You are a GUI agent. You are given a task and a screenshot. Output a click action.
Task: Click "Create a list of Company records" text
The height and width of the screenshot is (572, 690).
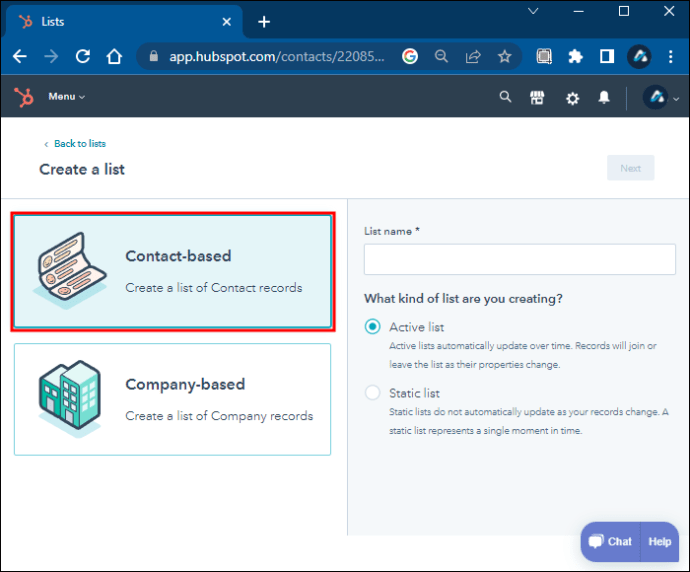219,416
